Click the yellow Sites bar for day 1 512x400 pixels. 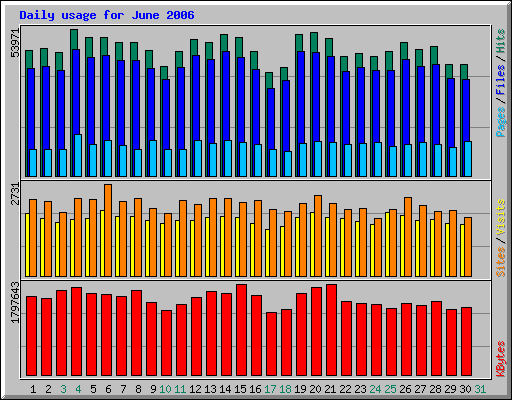tap(27, 245)
